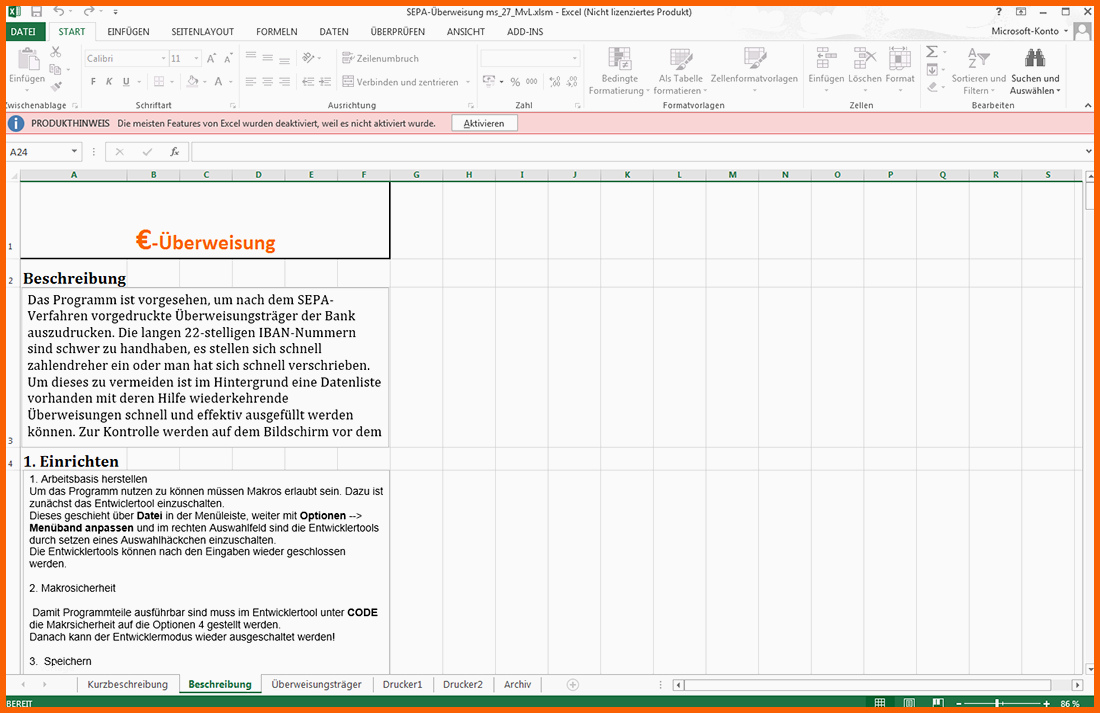Click the Aktivieren button
Viewport: 1100px width, 713px height.
[x=484, y=123]
